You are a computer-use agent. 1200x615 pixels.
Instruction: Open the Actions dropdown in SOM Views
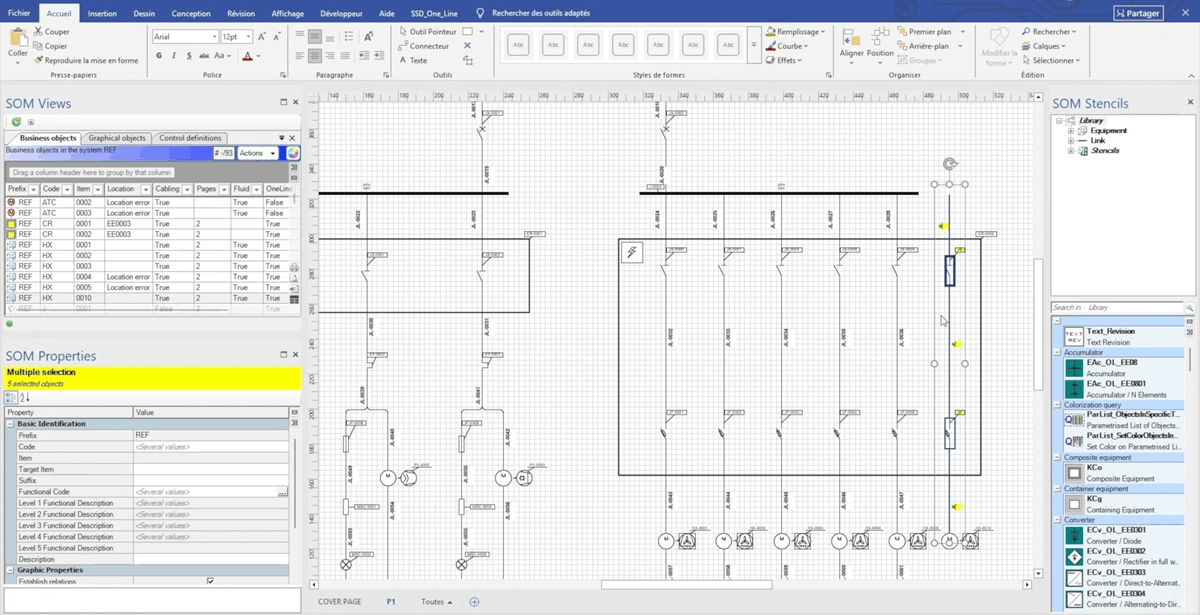257,153
